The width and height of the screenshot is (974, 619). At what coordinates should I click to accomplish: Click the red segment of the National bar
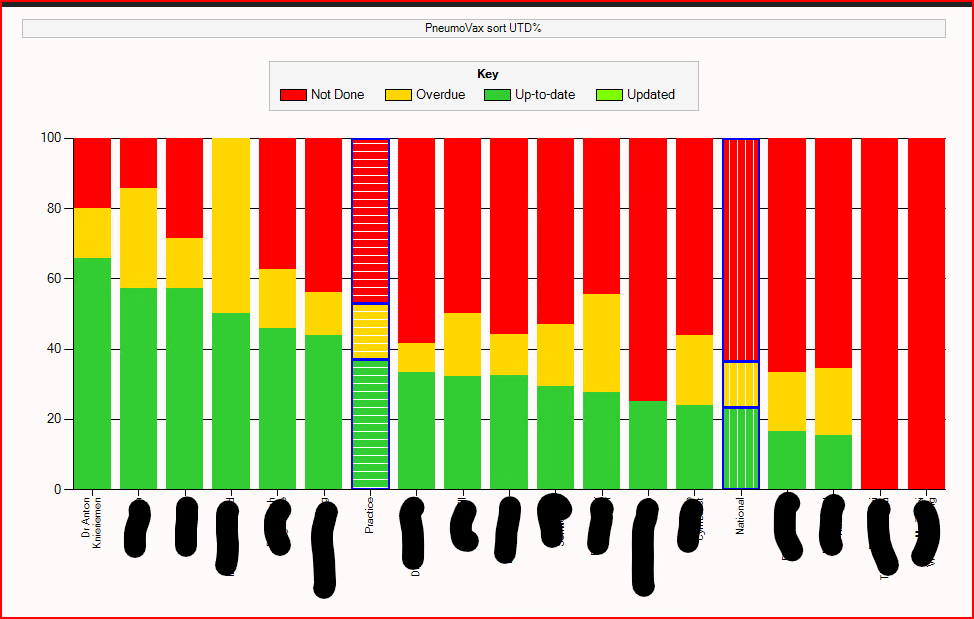point(740,249)
